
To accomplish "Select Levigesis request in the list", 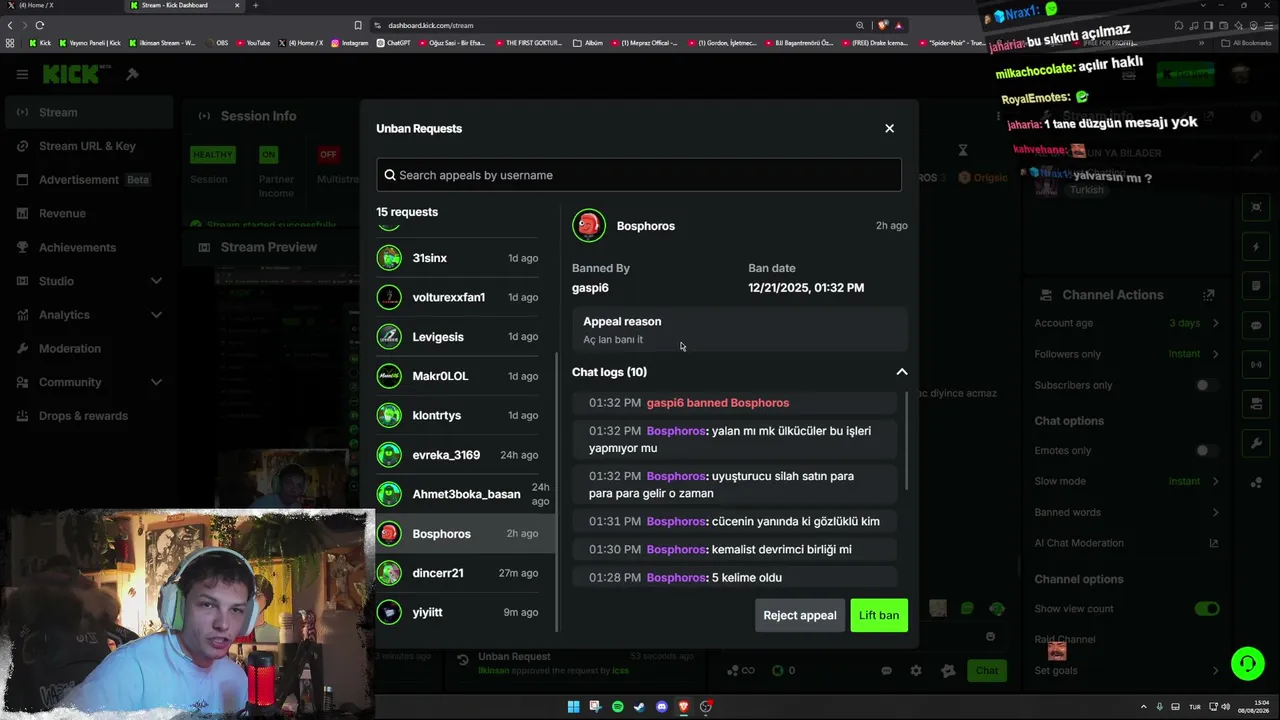I will click(458, 337).
